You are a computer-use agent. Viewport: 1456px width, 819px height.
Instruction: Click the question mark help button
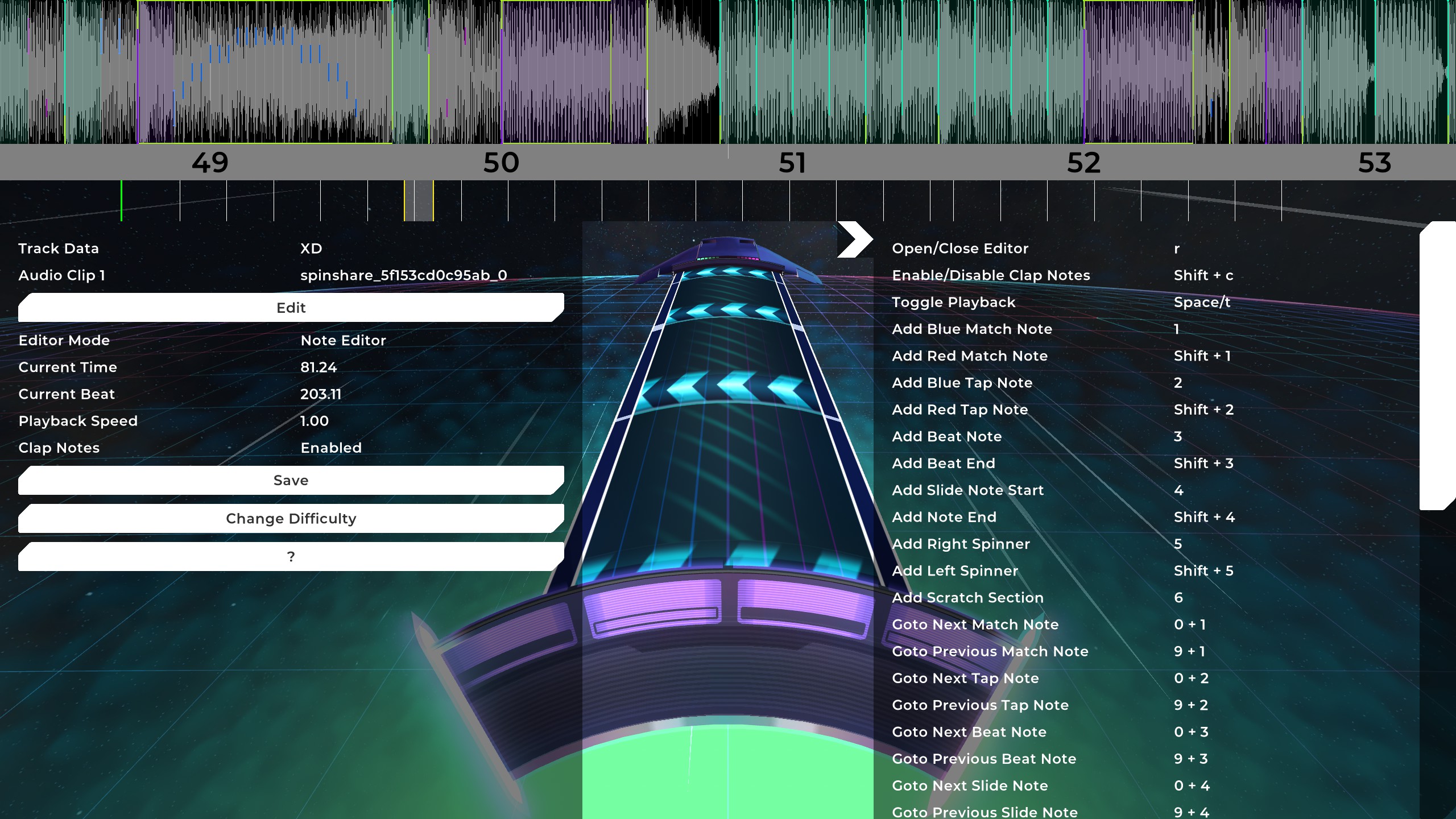[291, 557]
